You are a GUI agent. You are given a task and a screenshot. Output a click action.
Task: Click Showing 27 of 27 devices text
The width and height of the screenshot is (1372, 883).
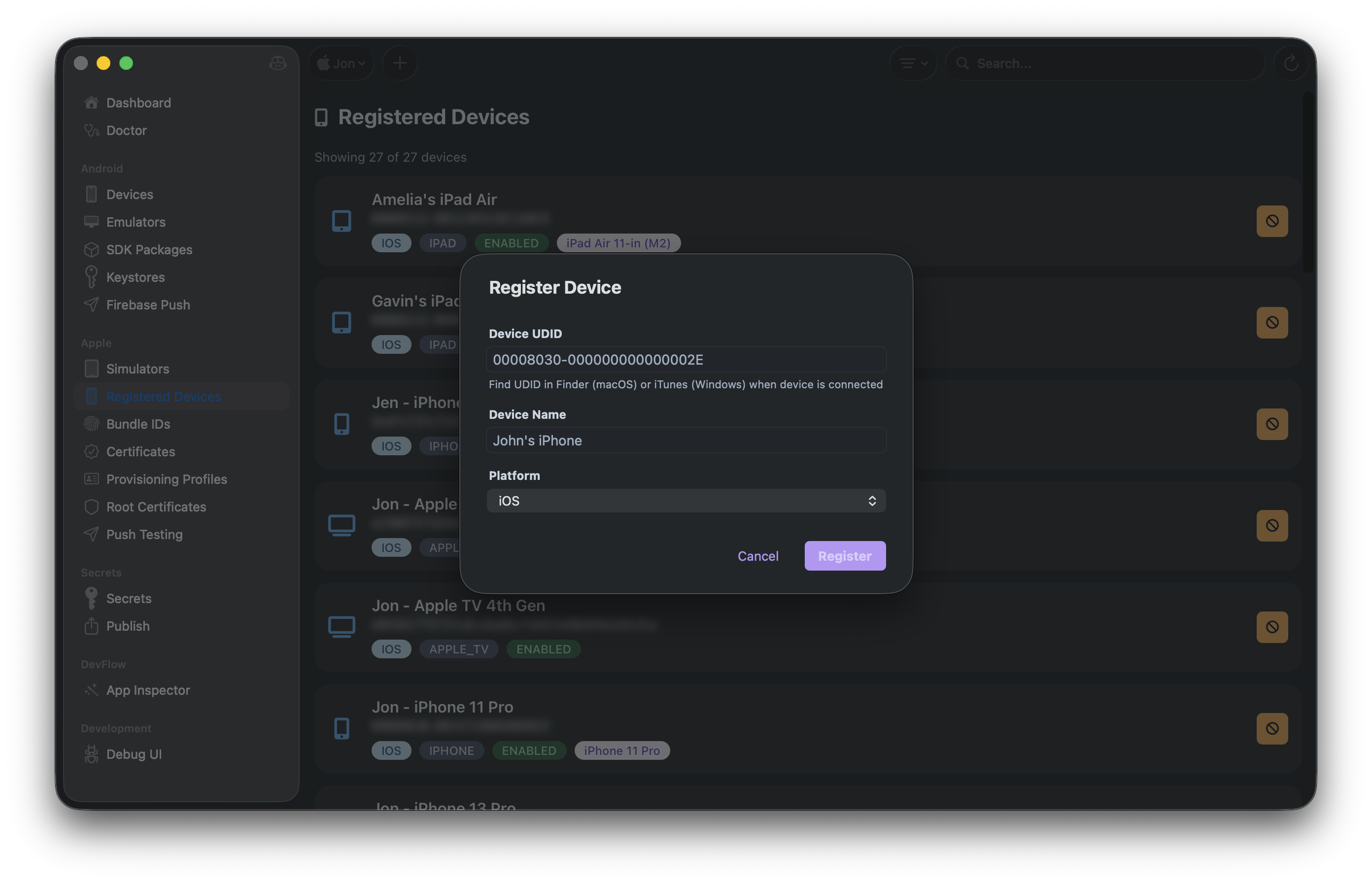click(390, 157)
